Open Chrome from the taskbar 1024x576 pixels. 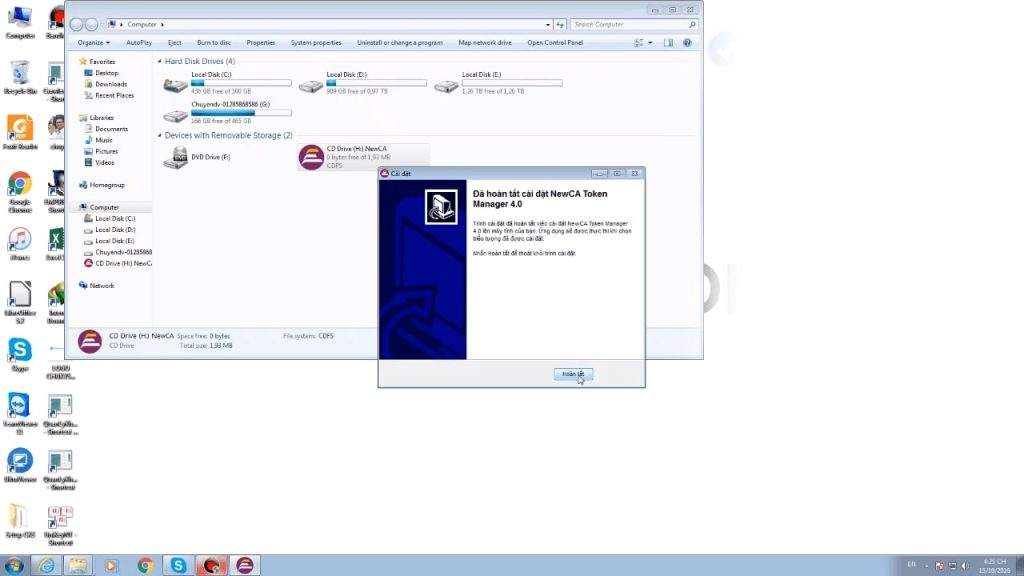coord(145,565)
